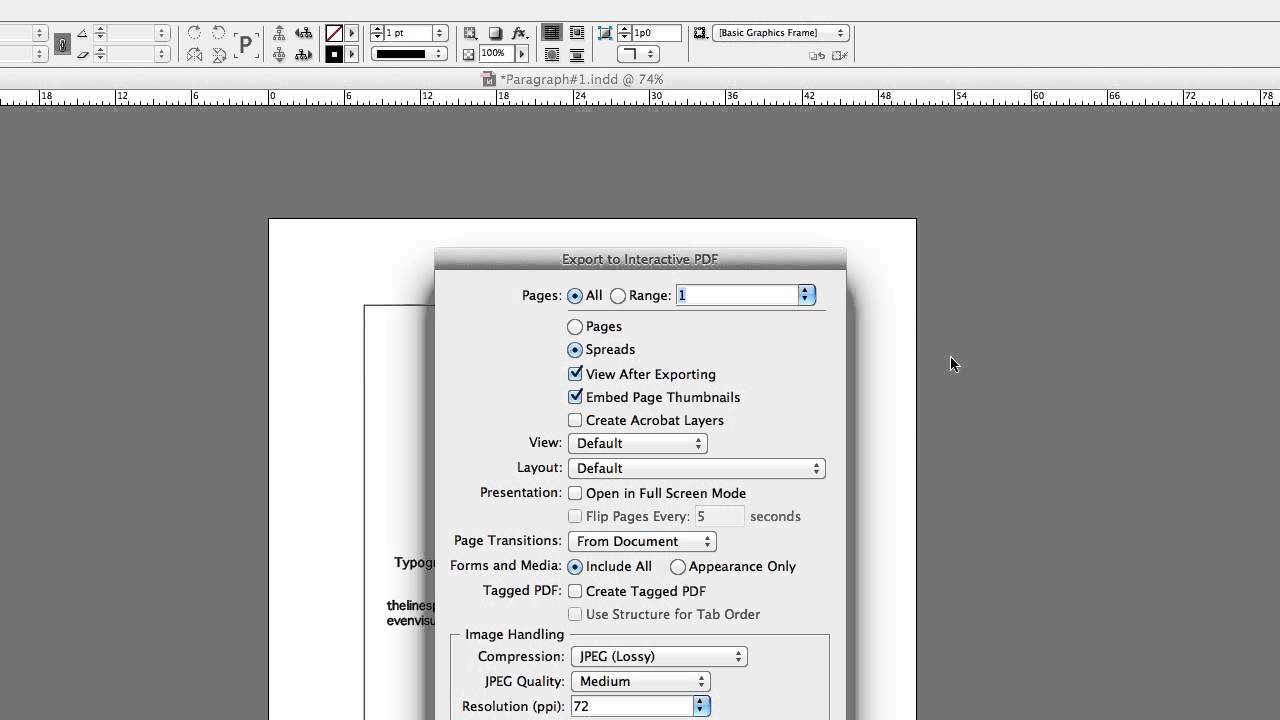The image size is (1280, 720).
Task: Open the Basic Graphics Frame style dropdown
Action: tap(780, 33)
